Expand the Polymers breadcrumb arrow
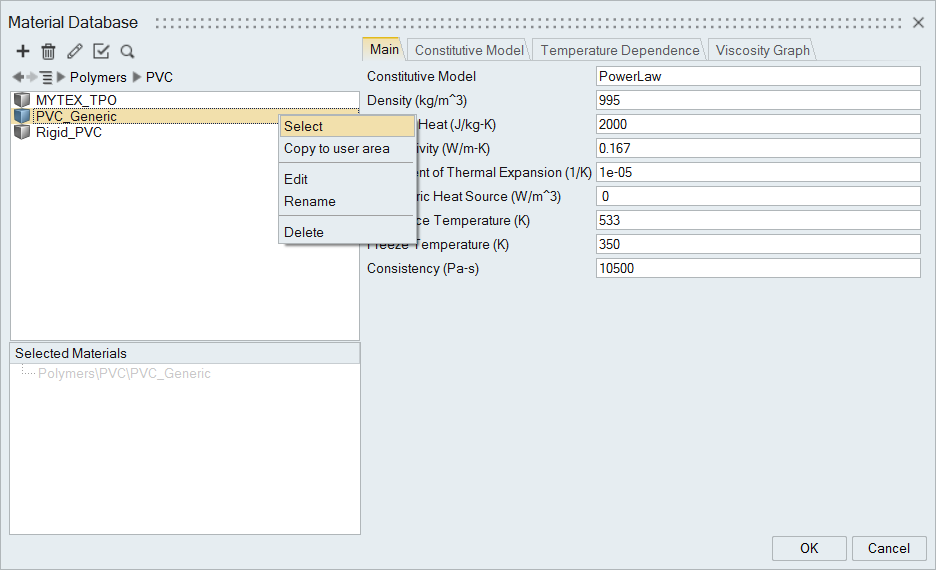 tap(62, 77)
